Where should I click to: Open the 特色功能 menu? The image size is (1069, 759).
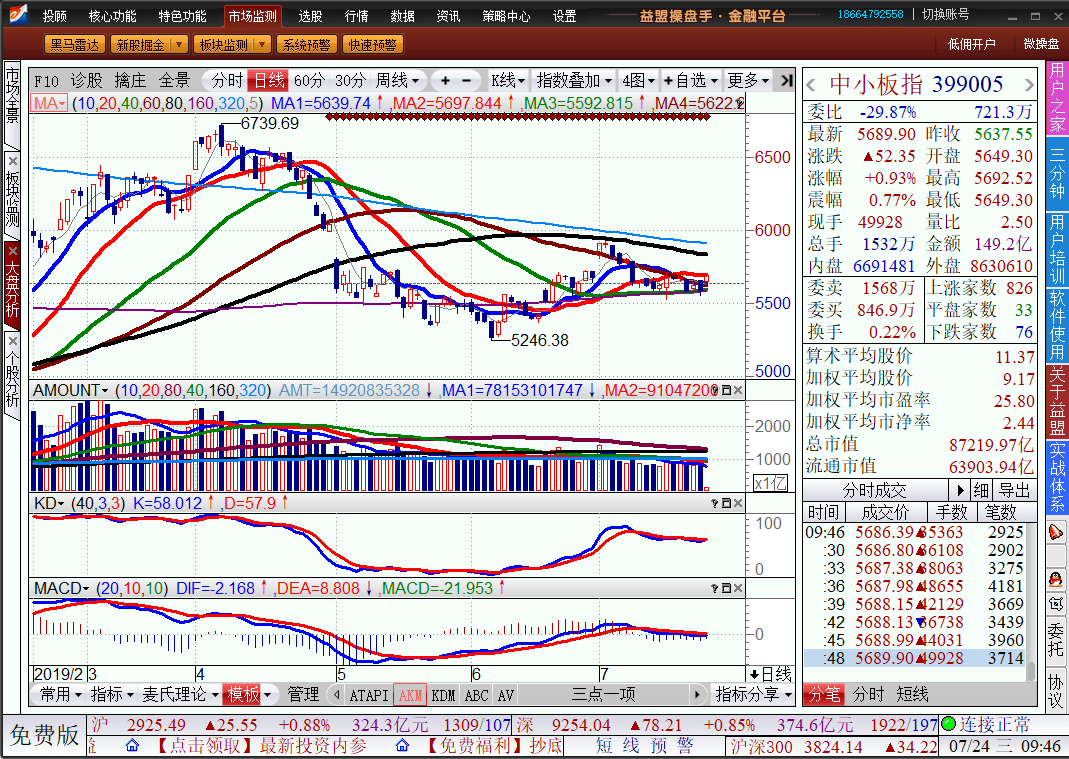click(x=182, y=16)
